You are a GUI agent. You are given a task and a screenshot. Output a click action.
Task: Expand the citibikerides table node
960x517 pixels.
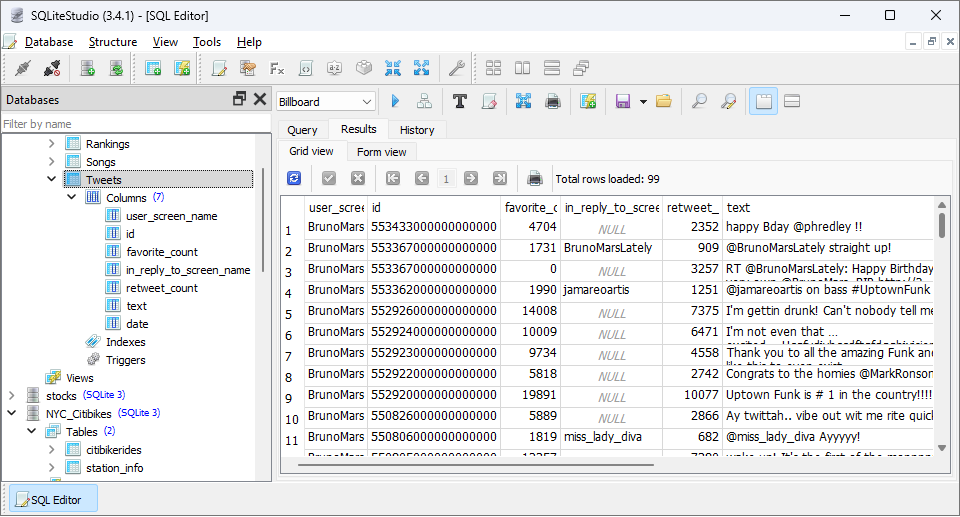point(51,450)
